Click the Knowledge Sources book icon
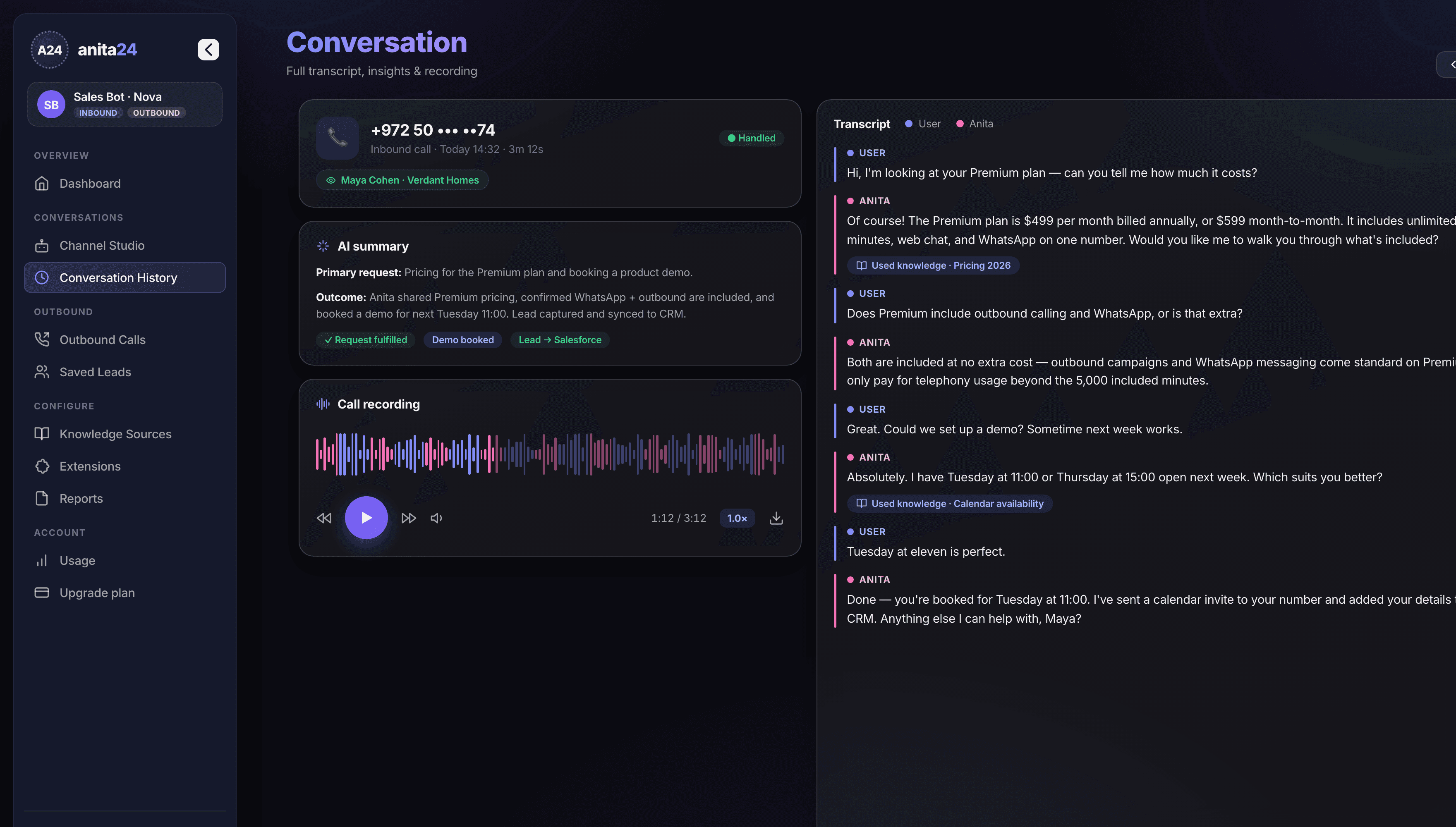Image resolution: width=1456 pixels, height=827 pixels. point(41,434)
